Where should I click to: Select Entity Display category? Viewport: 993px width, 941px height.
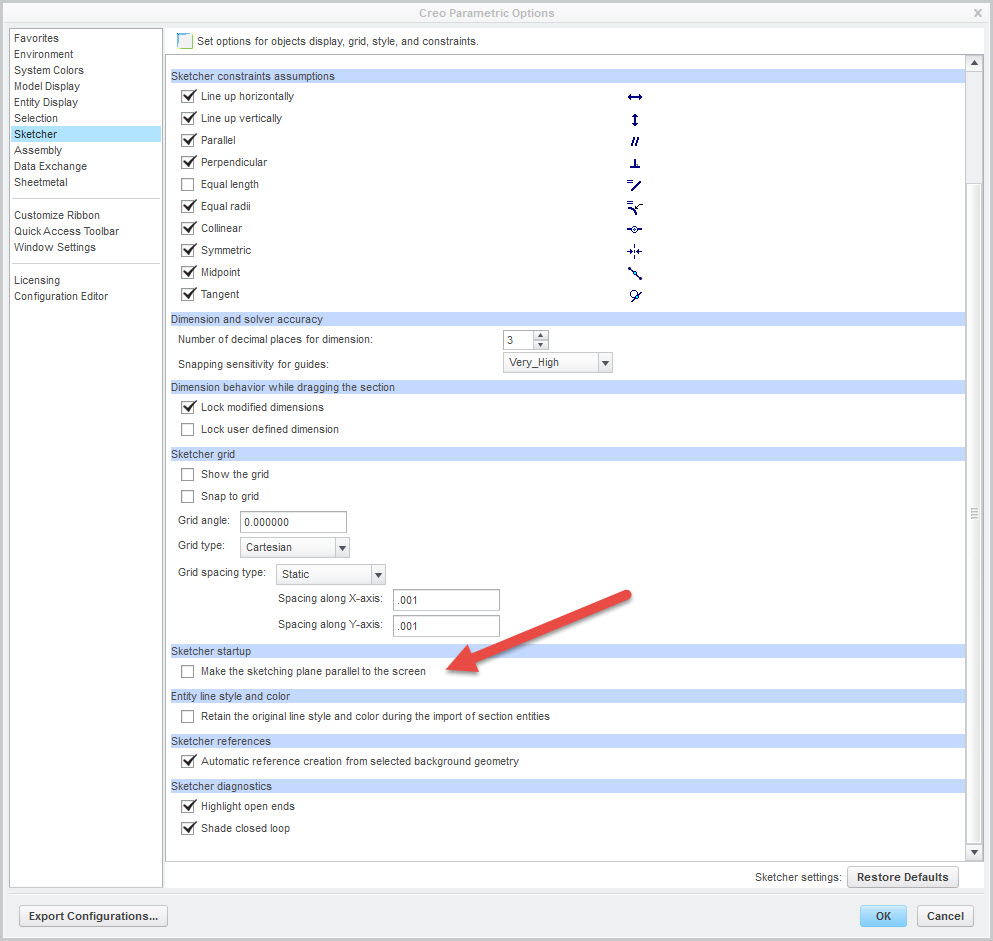click(x=46, y=102)
